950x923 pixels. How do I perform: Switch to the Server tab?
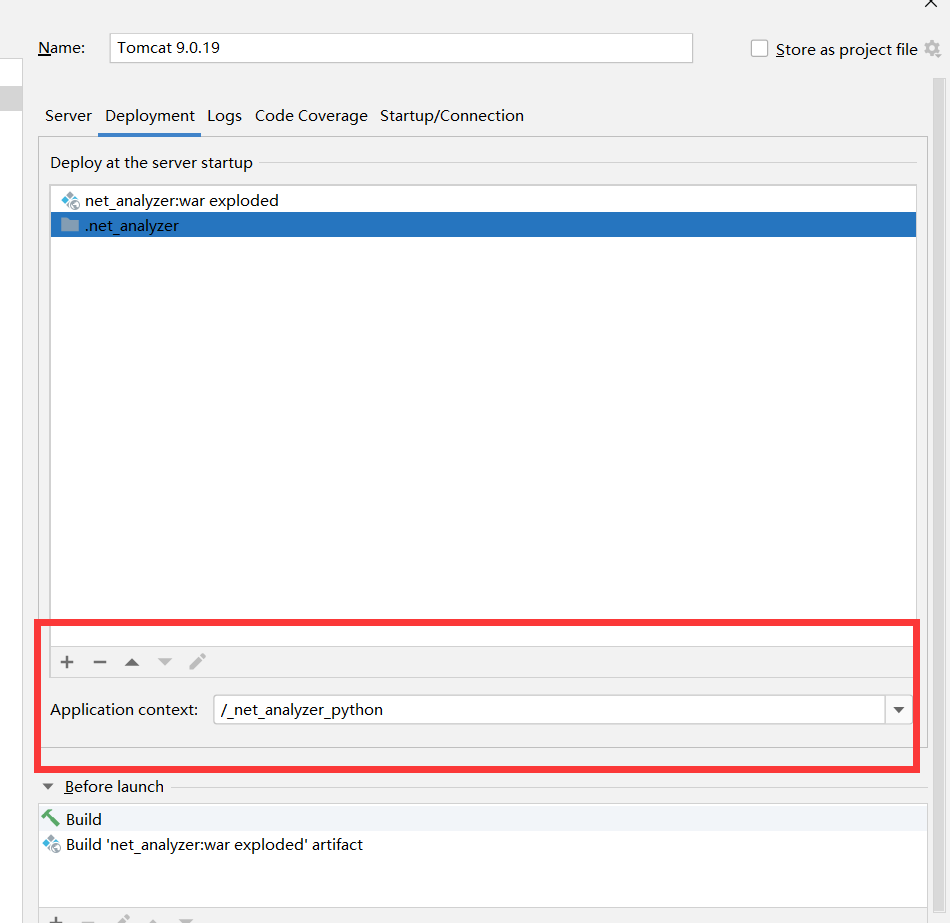tap(68, 116)
